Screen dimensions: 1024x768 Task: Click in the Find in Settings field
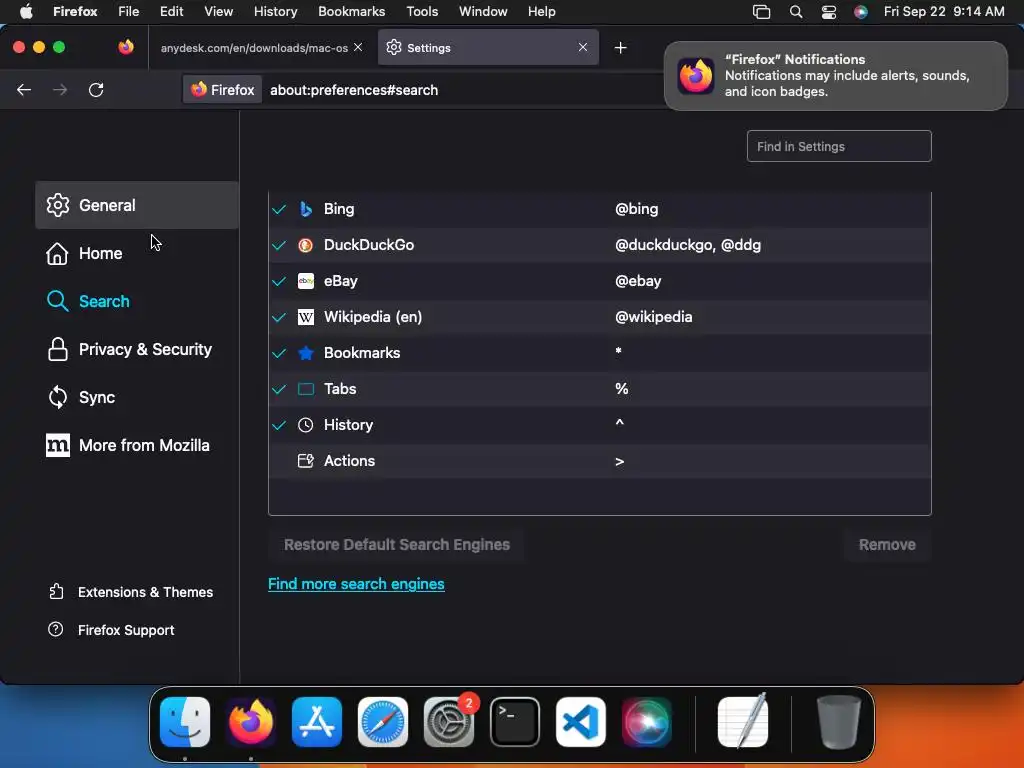pyautogui.click(x=839, y=146)
